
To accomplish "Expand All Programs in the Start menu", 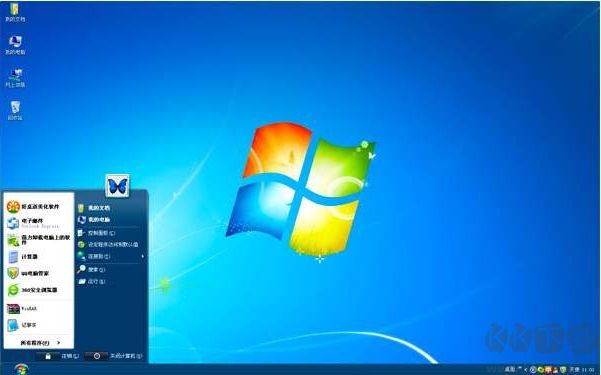I will [40, 343].
